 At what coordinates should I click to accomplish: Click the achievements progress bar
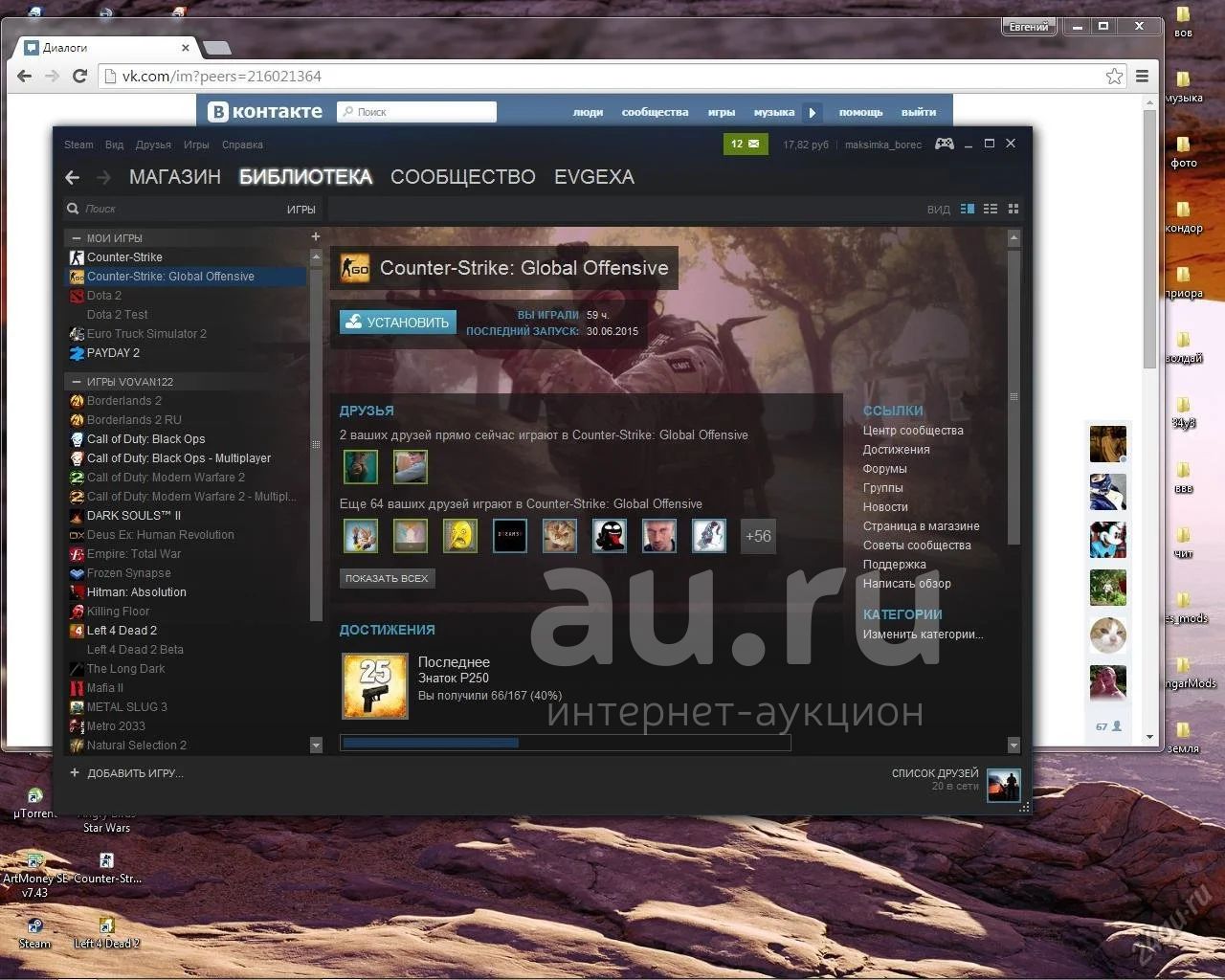point(566,743)
